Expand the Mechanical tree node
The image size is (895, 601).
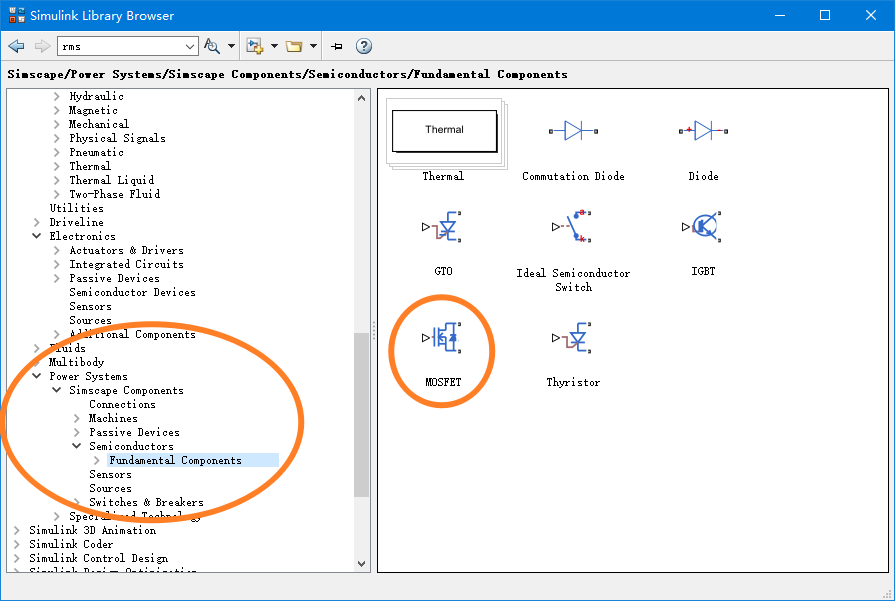pyautogui.click(x=57, y=124)
